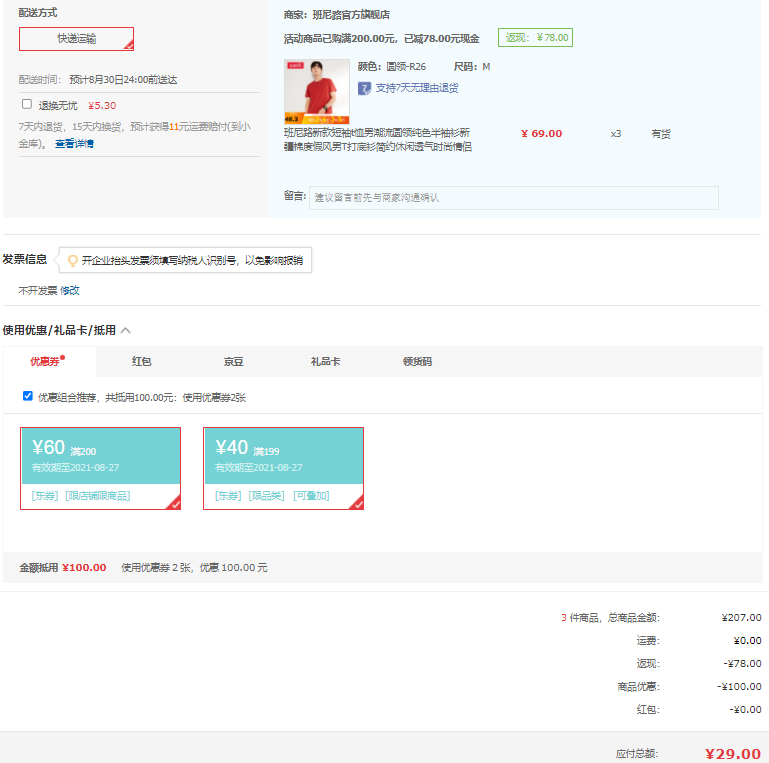Open the 礼品卡 tab
This screenshot has height=763, width=769.
(325, 361)
